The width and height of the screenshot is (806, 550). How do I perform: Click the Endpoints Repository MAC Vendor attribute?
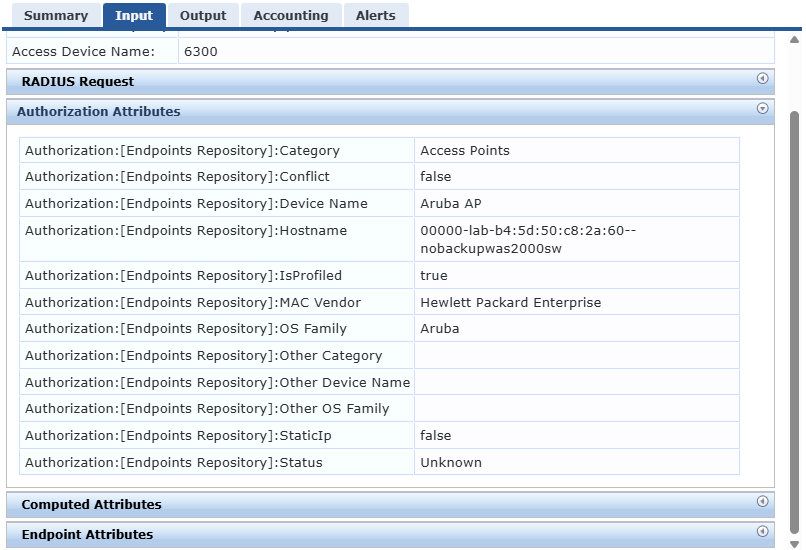[x=193, y=302]
